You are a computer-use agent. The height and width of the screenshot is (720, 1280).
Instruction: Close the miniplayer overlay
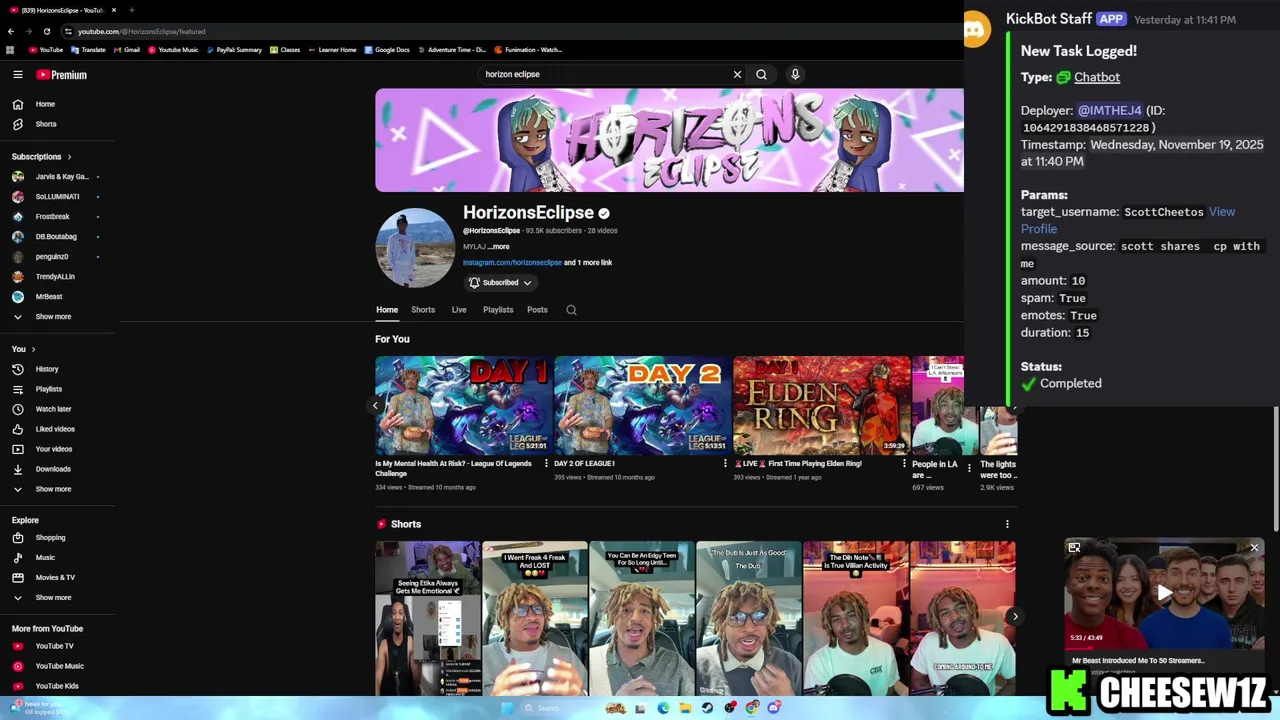[x=1254, y=548]
